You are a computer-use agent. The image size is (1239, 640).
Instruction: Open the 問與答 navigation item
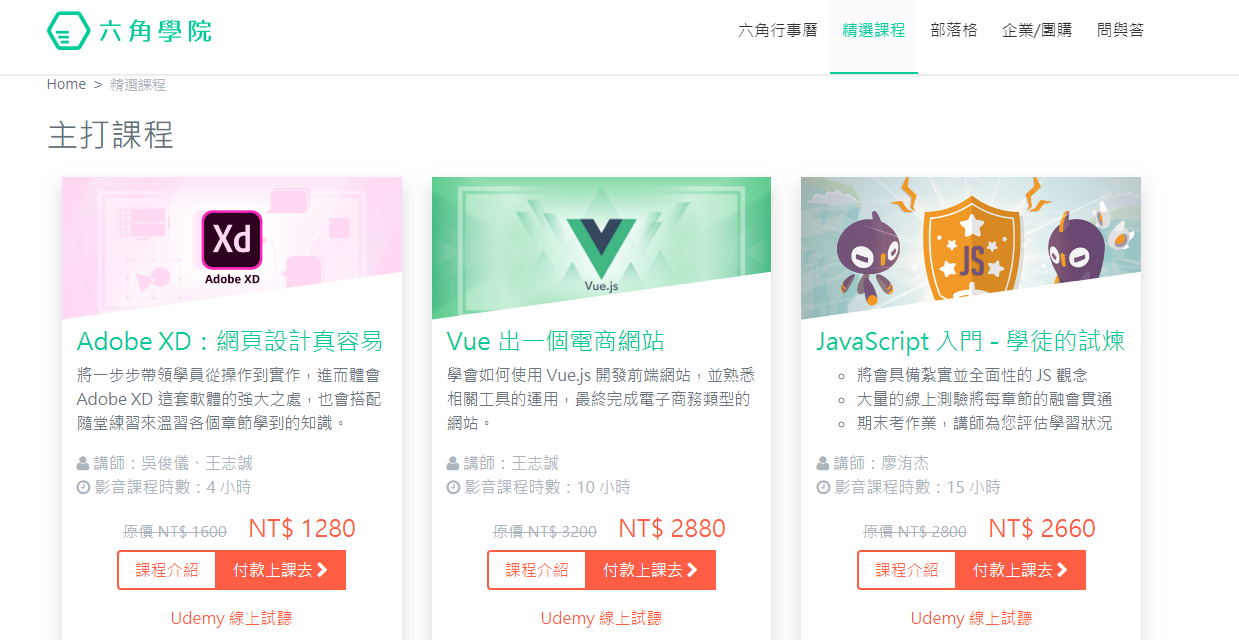click(x=1120, y=30)
